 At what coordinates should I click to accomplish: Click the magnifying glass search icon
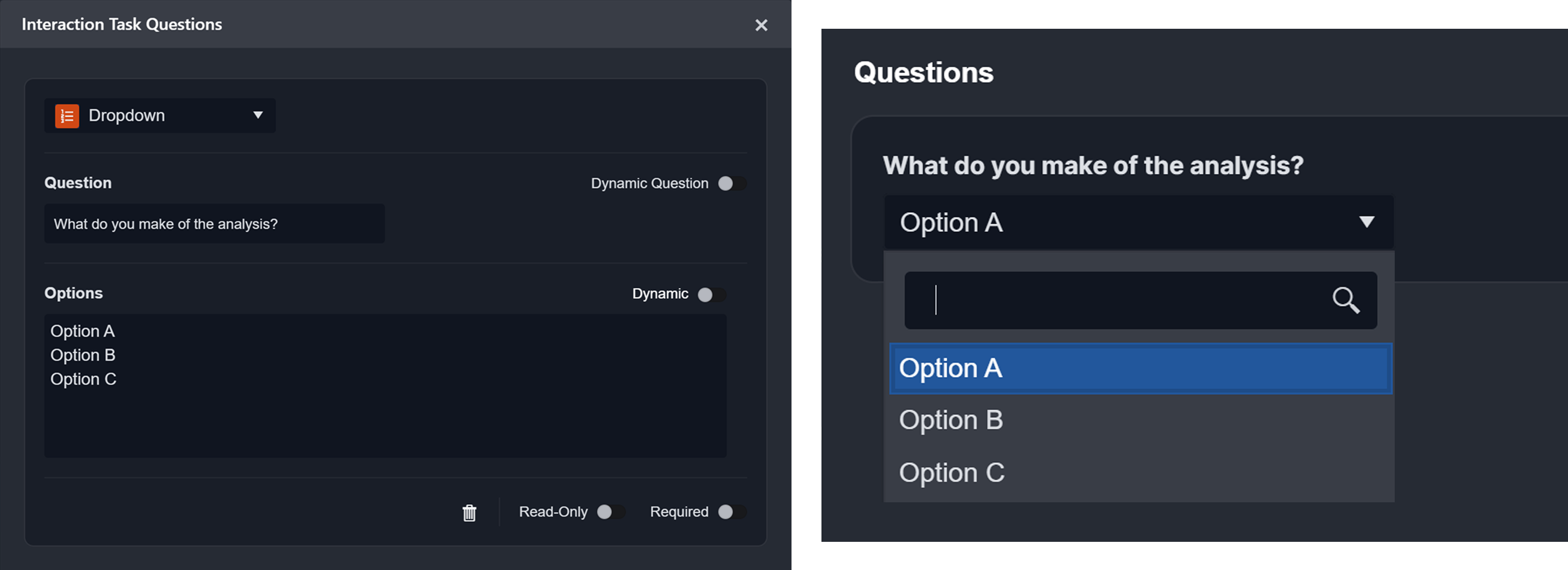tap(1345, 300)
